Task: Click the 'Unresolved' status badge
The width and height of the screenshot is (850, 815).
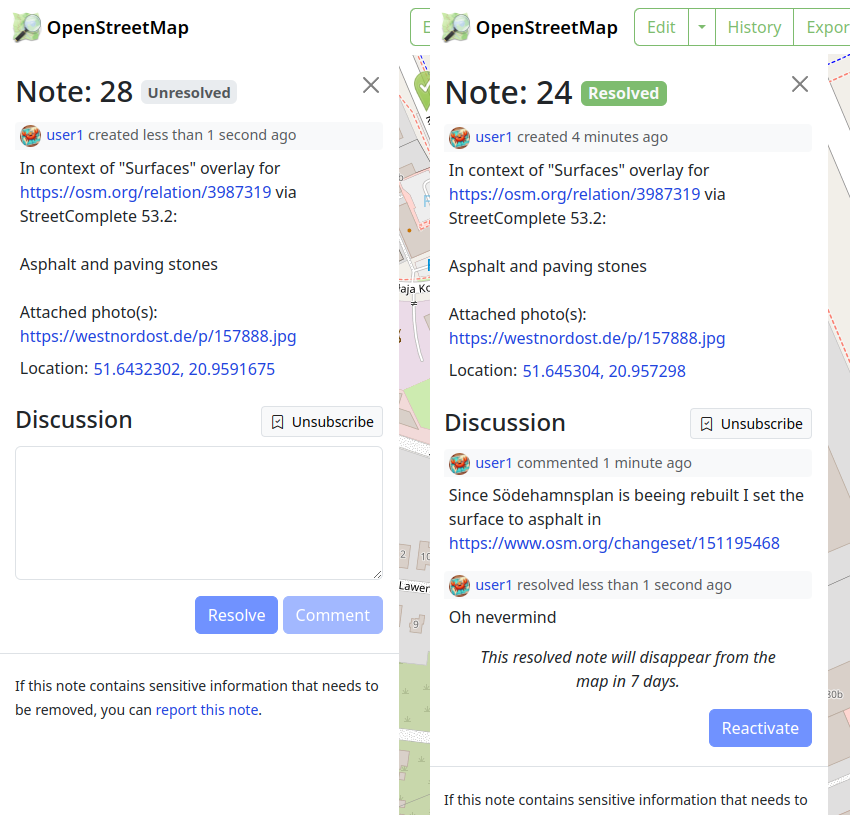Action: coord(189,92)
